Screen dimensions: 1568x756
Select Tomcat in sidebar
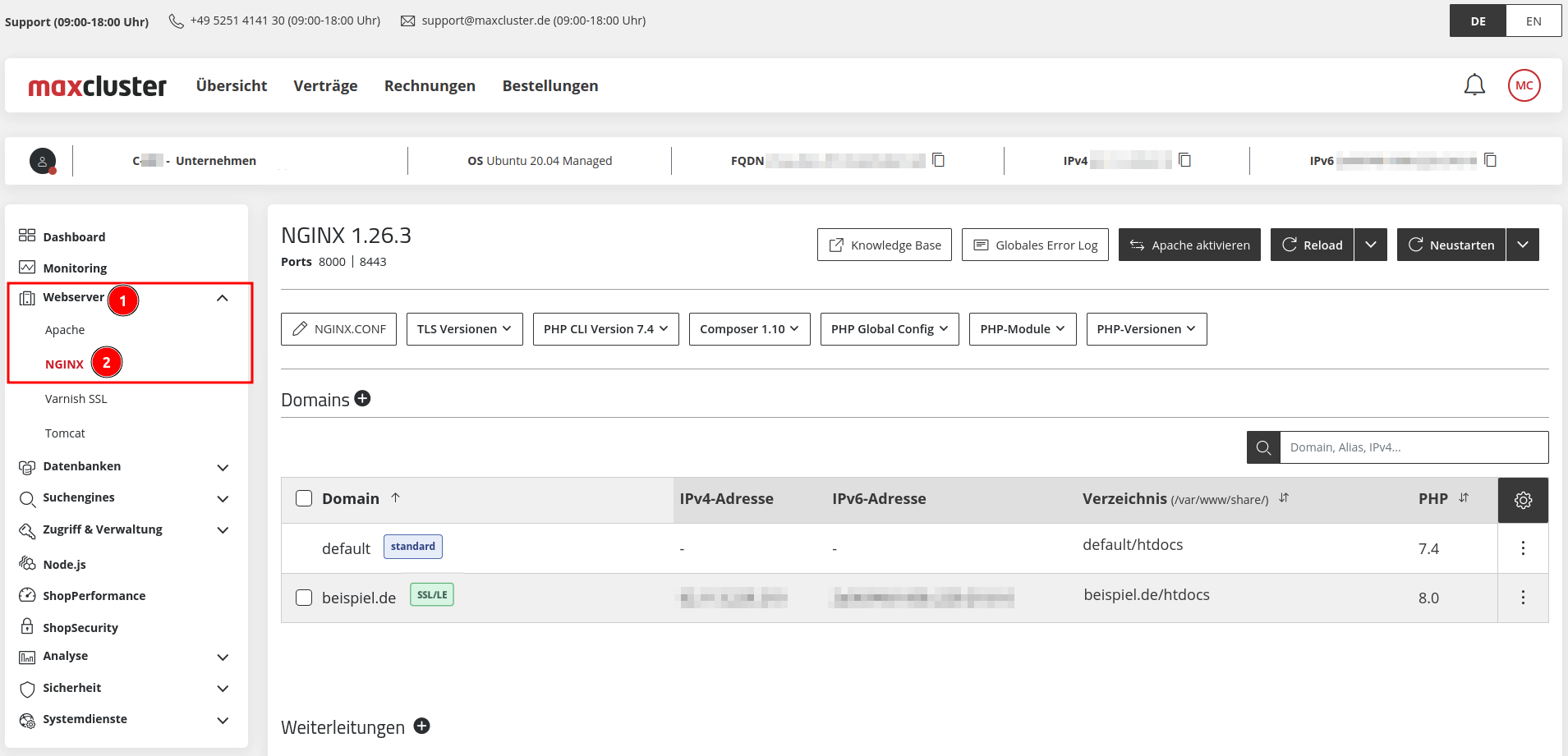[x=65, y=433]
